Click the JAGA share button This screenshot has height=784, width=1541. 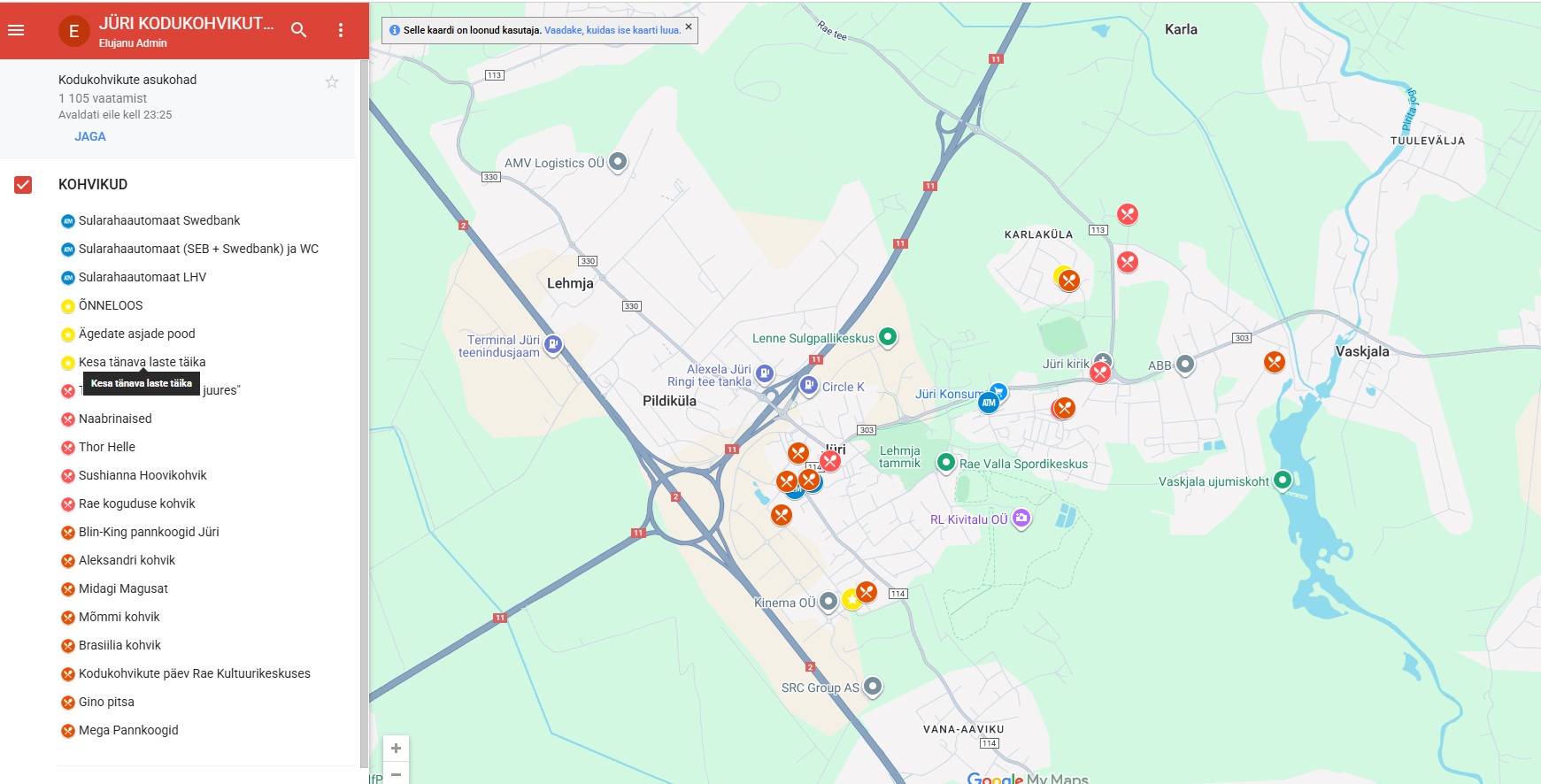tap(90, 136)
